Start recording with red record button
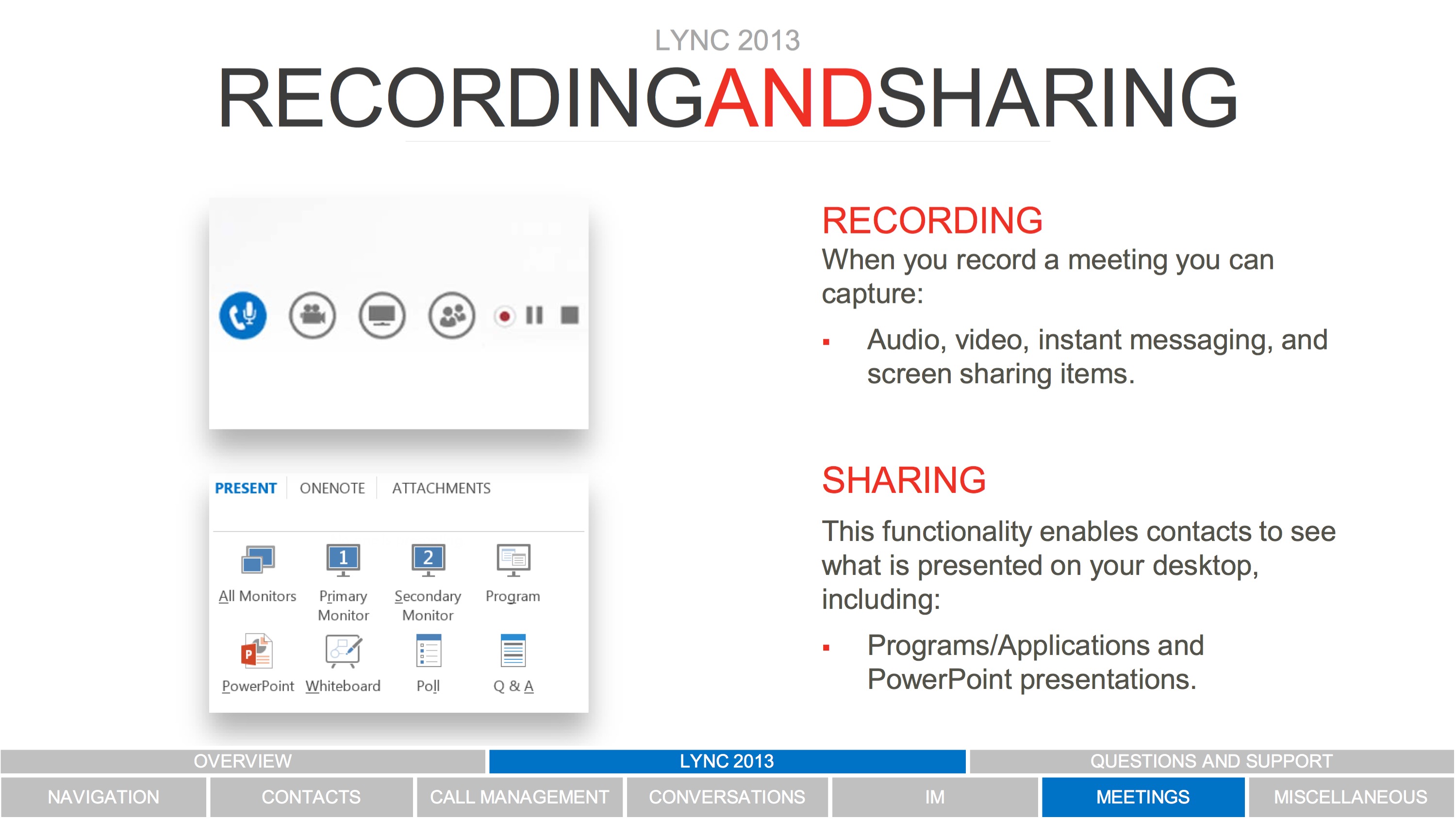This screenshot has width=1456, height=819. (504, 316)
